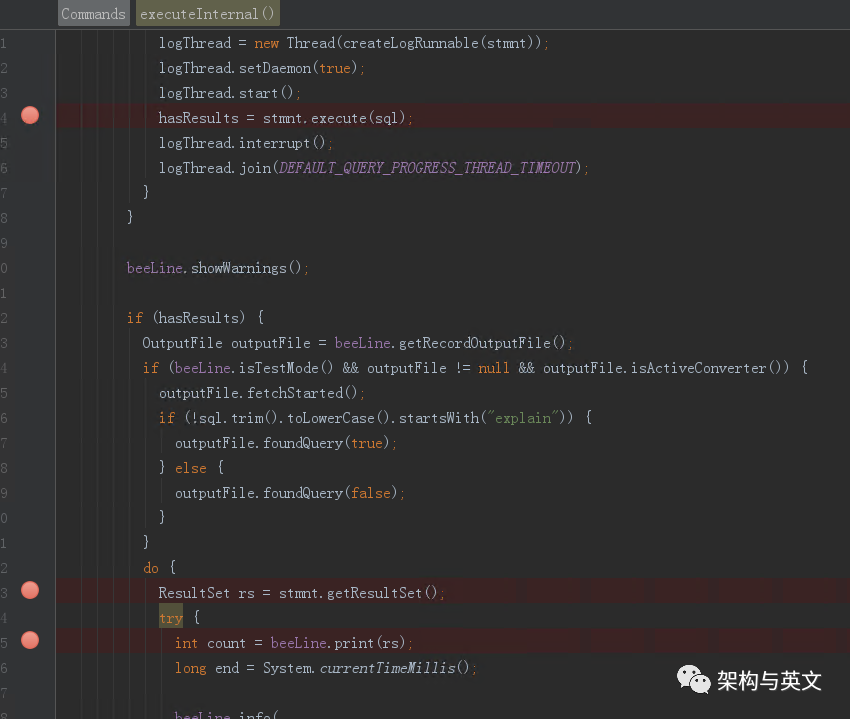Click isActiveConverter method call
This screenshot has width=850, height=719.
pos(698,368)
